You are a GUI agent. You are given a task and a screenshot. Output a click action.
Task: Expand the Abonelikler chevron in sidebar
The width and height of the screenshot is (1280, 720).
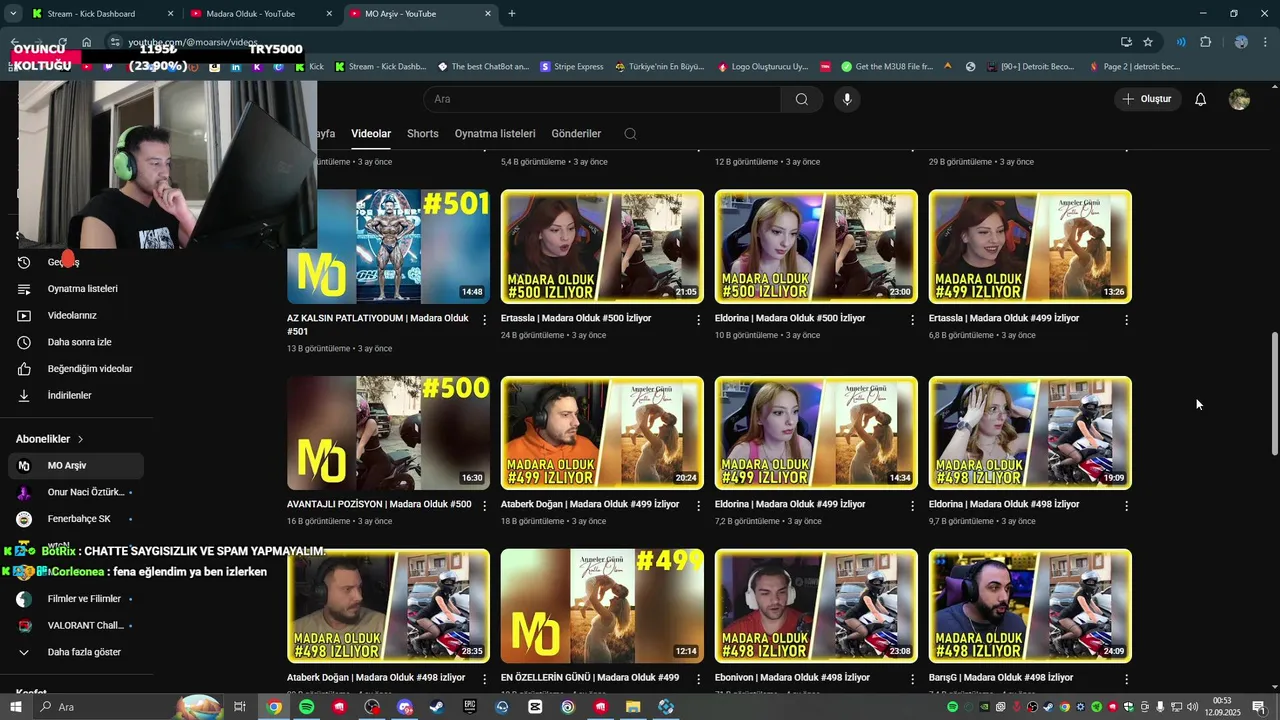[80, 439]
